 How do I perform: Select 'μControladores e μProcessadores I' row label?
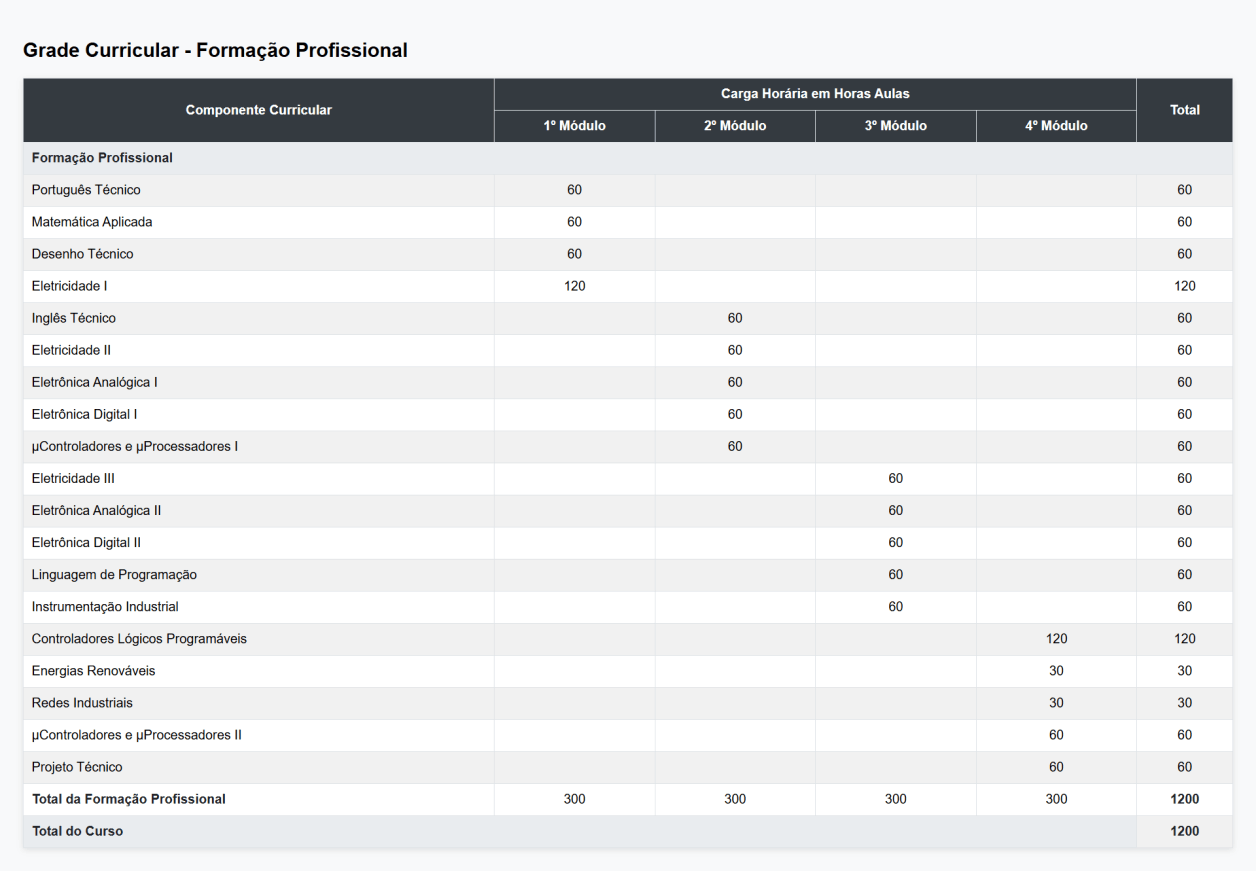click(135, 446)
